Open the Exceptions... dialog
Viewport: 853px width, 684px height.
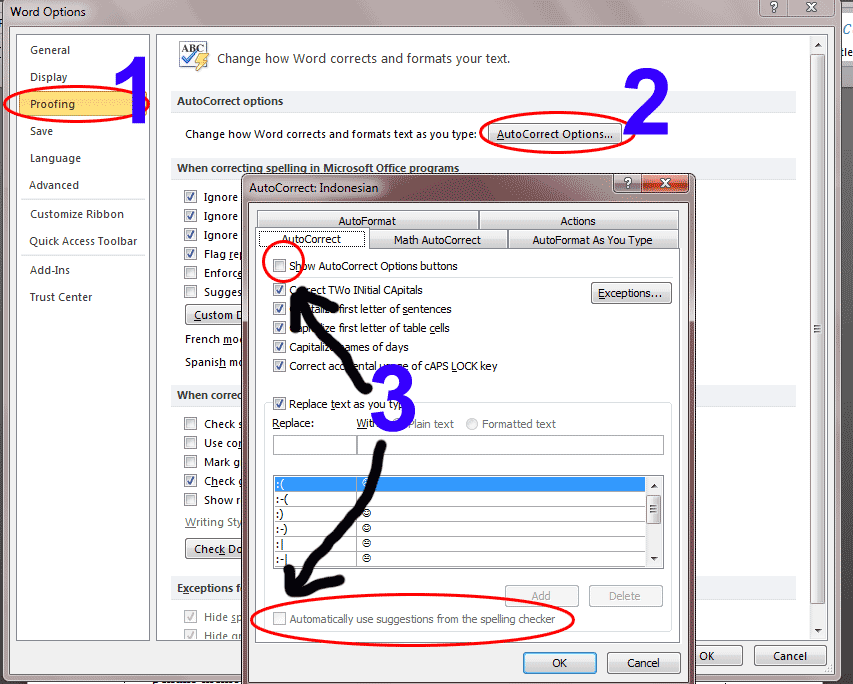coord(631,293)
